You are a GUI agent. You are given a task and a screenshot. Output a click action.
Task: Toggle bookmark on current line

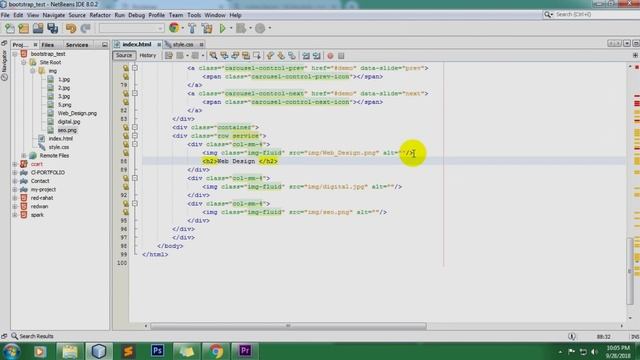click(292, 56)
